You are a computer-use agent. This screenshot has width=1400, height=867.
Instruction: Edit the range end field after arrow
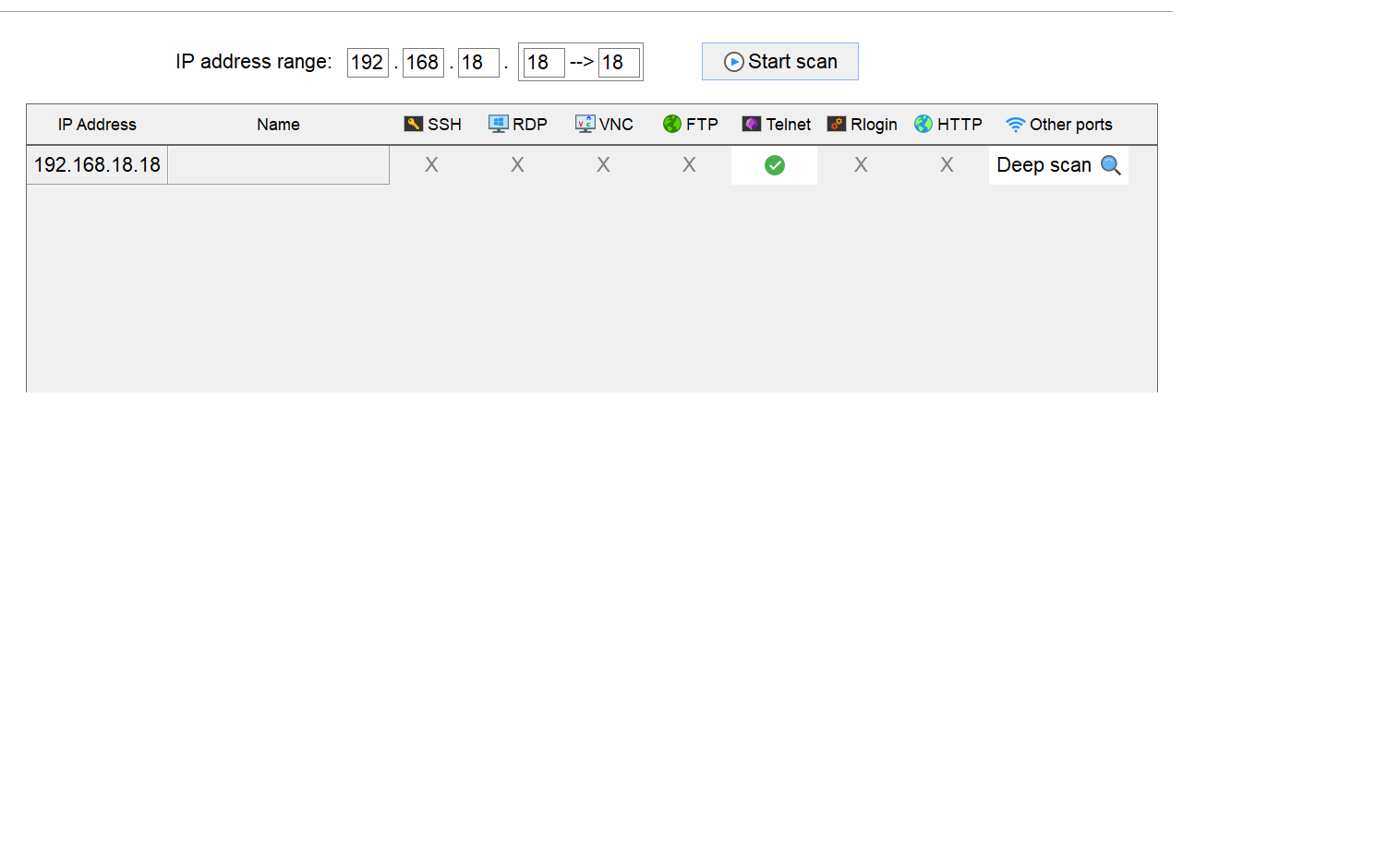click(x=619, y=63)
